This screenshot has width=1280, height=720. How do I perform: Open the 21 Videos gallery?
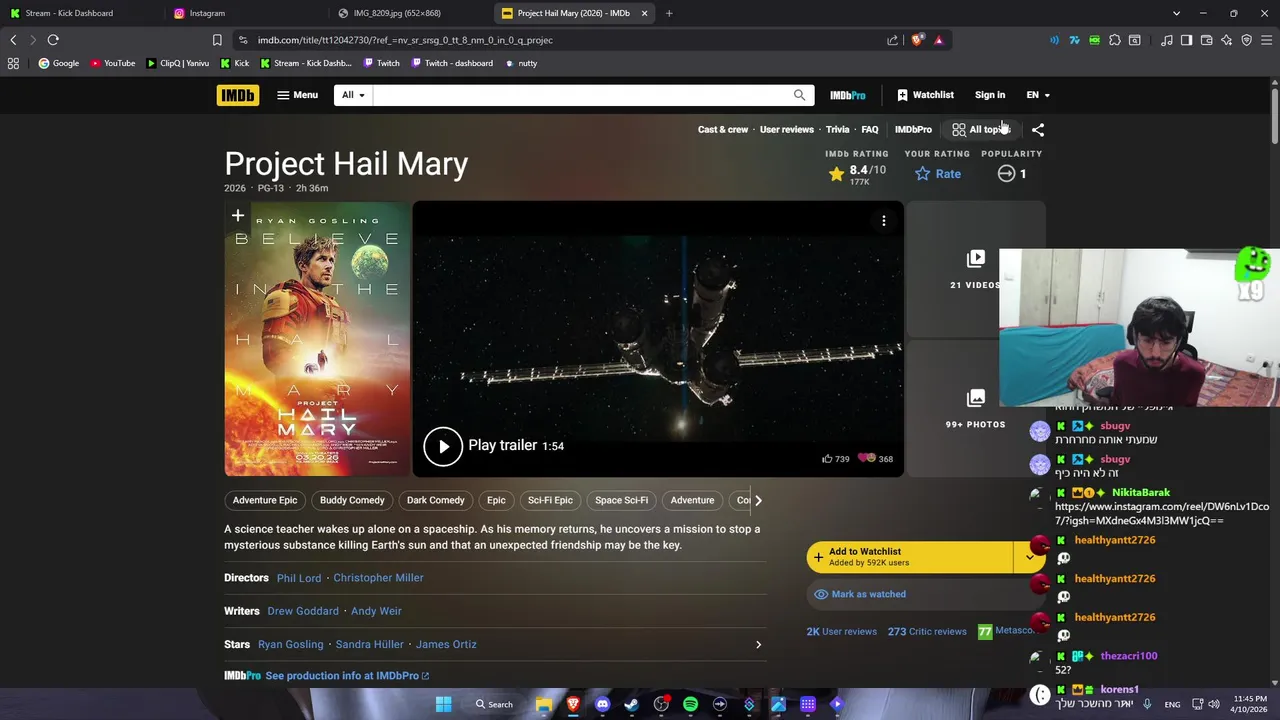pyautogui.click(x=976, y=270)
